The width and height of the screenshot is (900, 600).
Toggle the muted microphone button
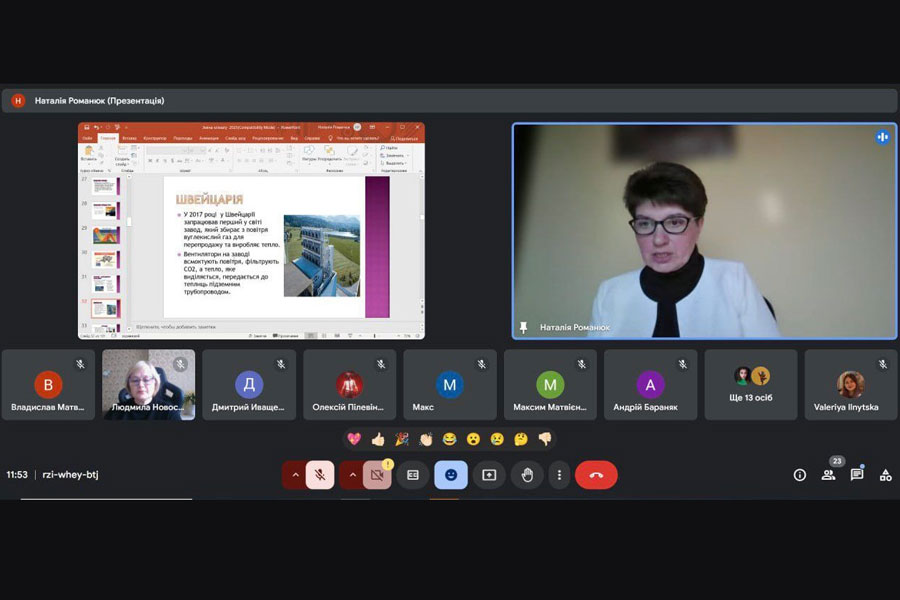click(320, 475)
